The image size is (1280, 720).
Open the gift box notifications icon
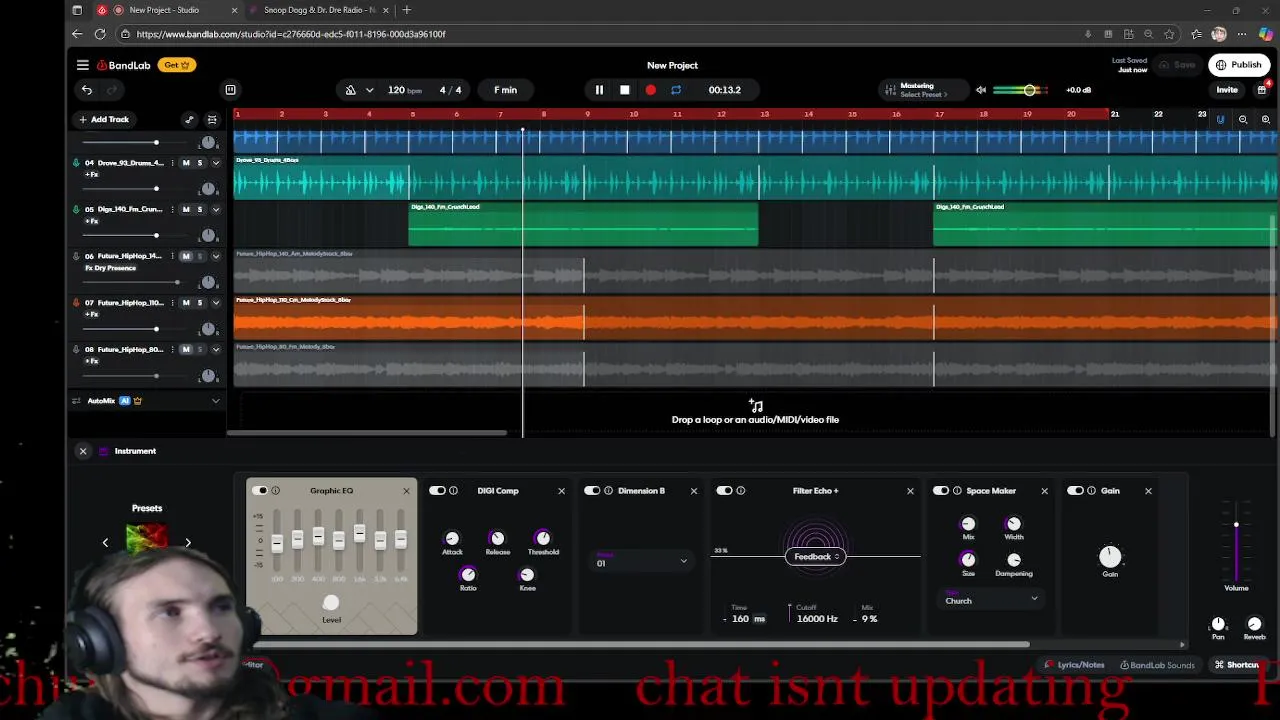pos(1262,90)
